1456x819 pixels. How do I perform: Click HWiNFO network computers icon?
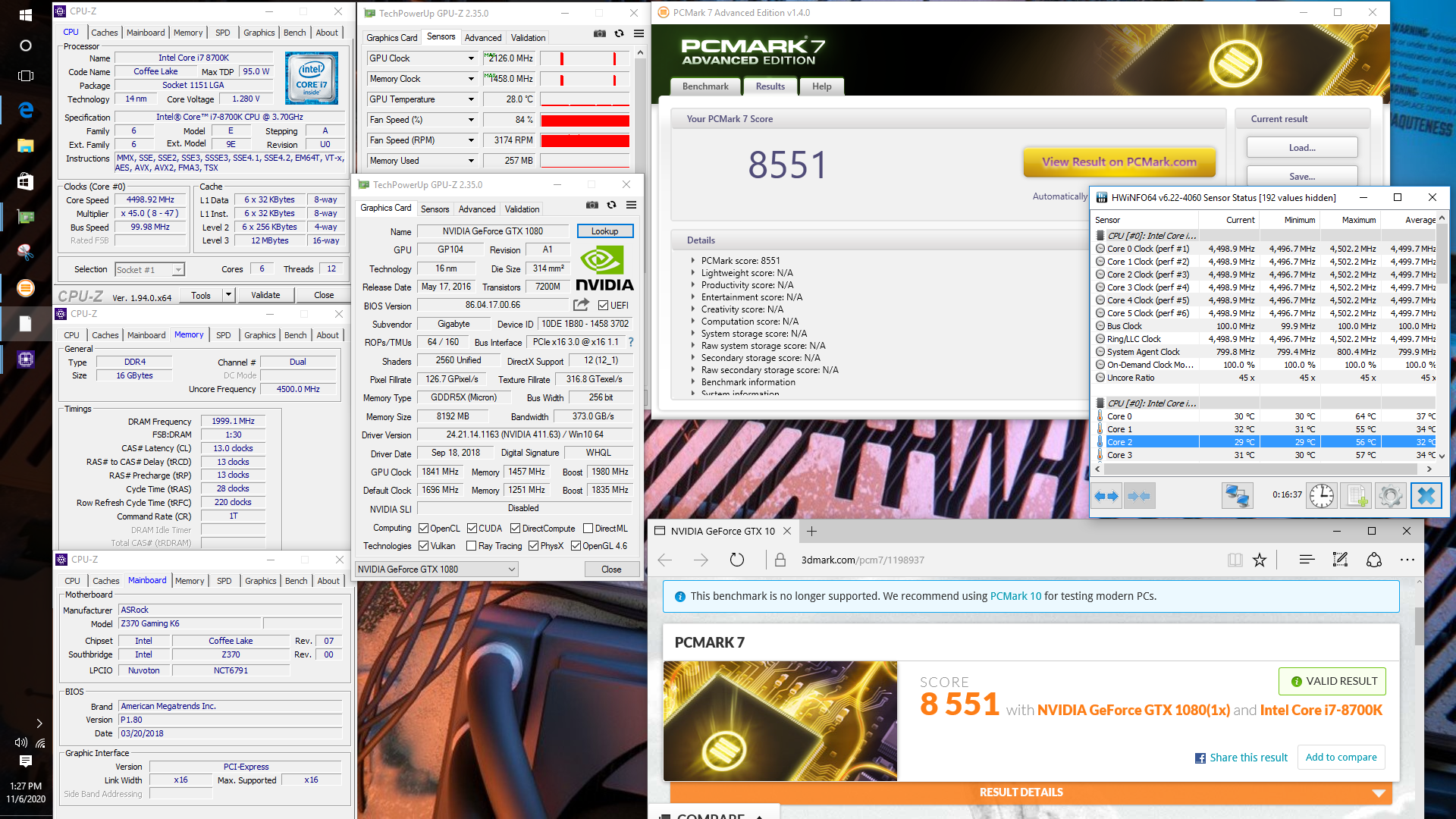coord(1237,496)
